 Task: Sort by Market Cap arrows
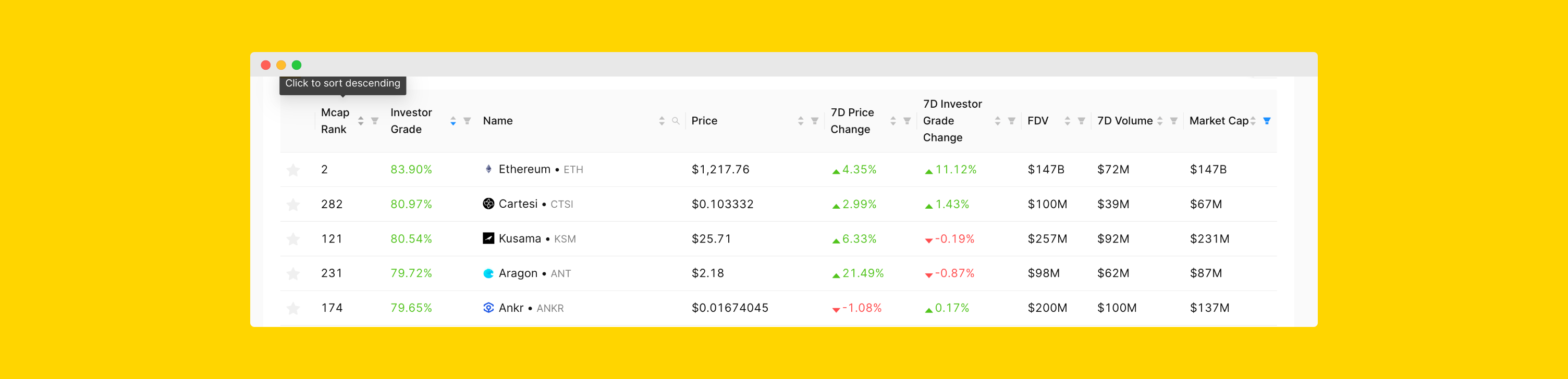coord(1253,121)
